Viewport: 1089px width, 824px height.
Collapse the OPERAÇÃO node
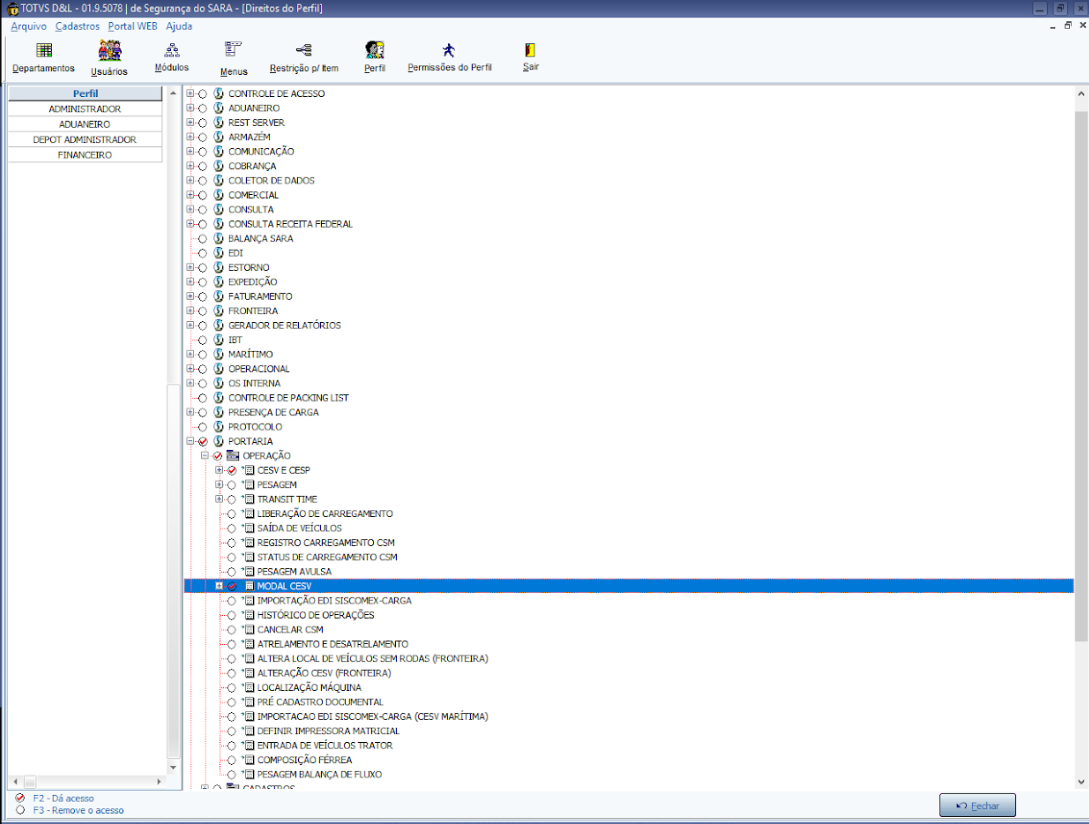[204, 456]
